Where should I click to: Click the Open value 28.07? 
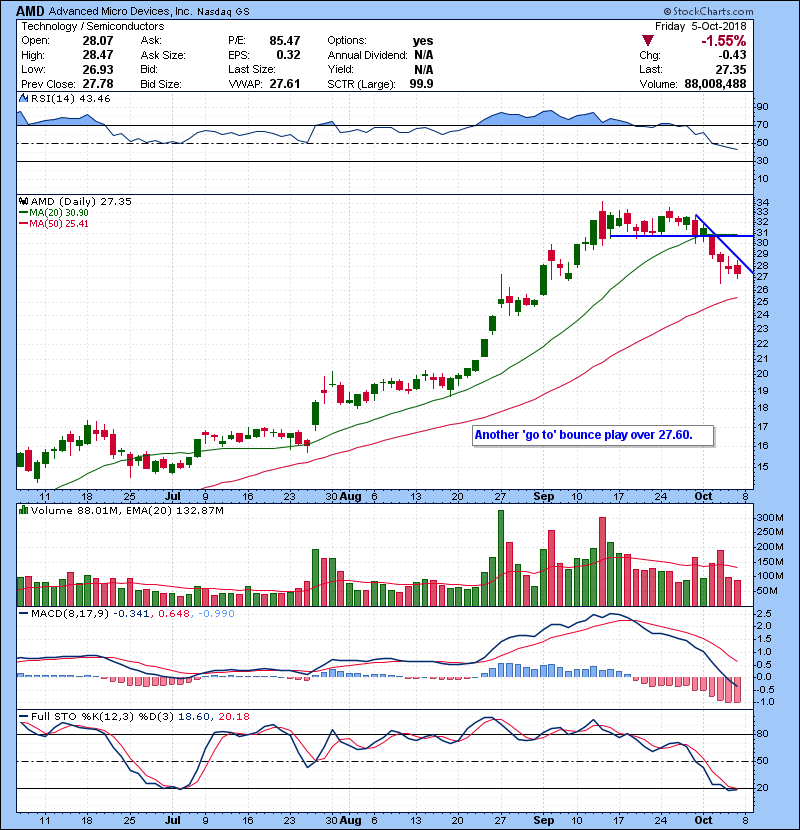[97, 41]
